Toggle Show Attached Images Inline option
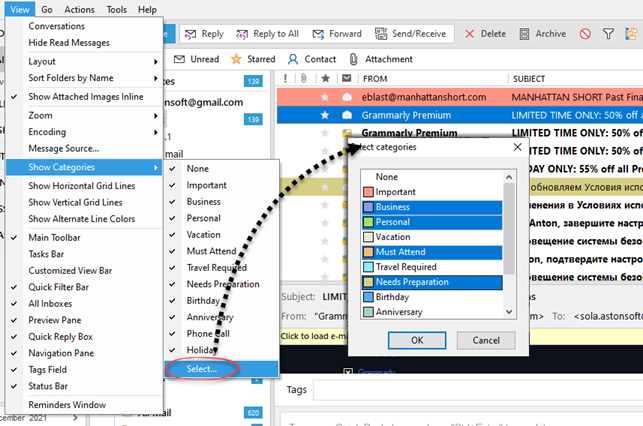This screenshot has height=426, width=643. pyautogui.click(x=84, y=97)
